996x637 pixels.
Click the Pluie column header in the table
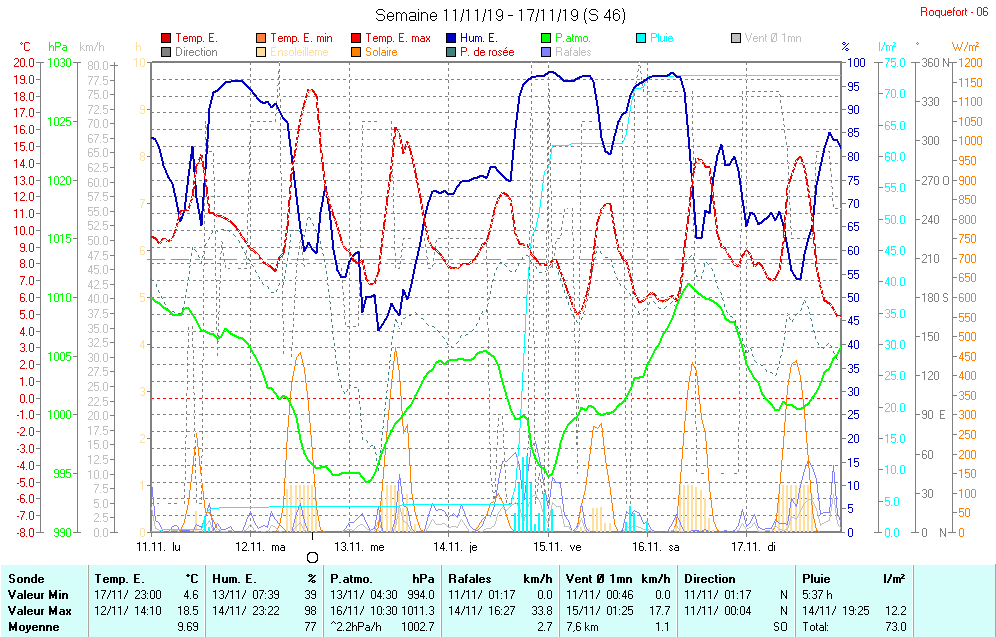tap(816, 579)
